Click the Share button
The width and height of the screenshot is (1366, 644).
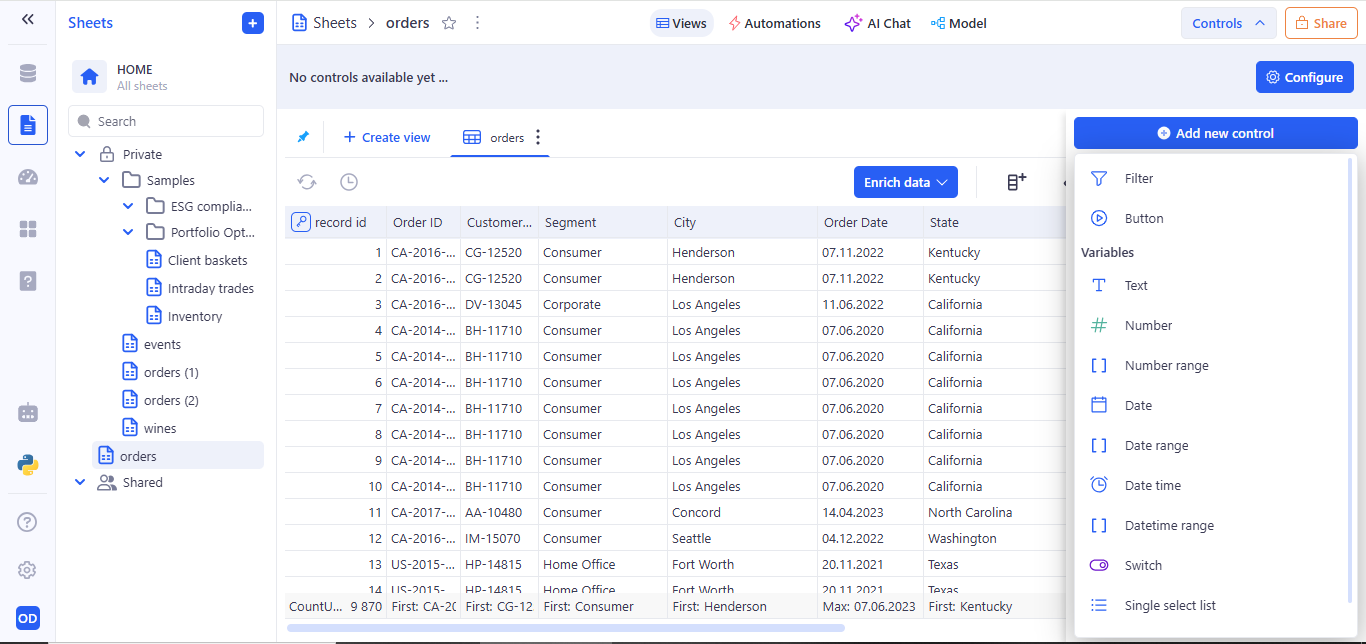[x=1321, y=23]
